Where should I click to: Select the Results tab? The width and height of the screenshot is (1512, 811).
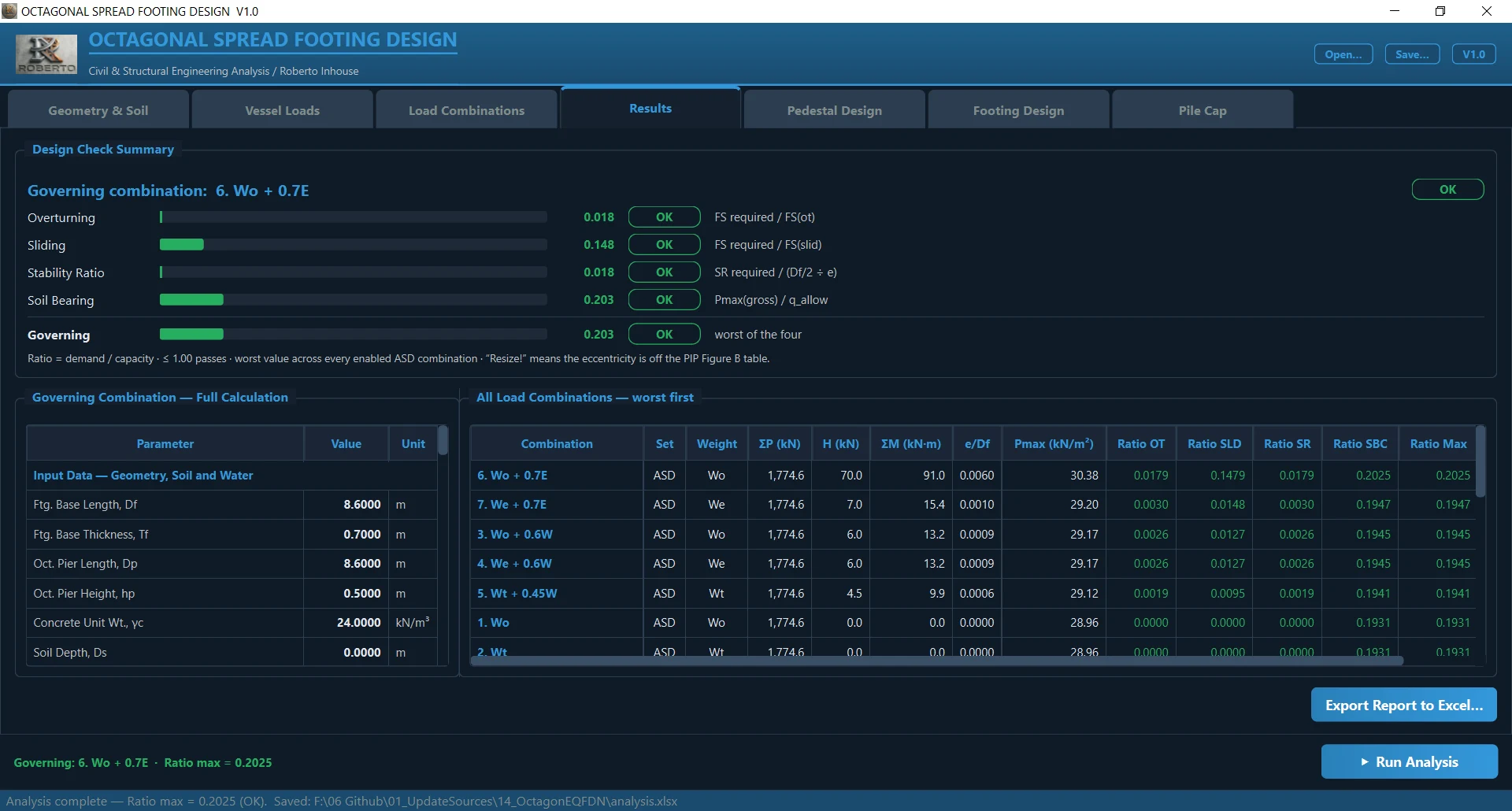tap(650, 108)
